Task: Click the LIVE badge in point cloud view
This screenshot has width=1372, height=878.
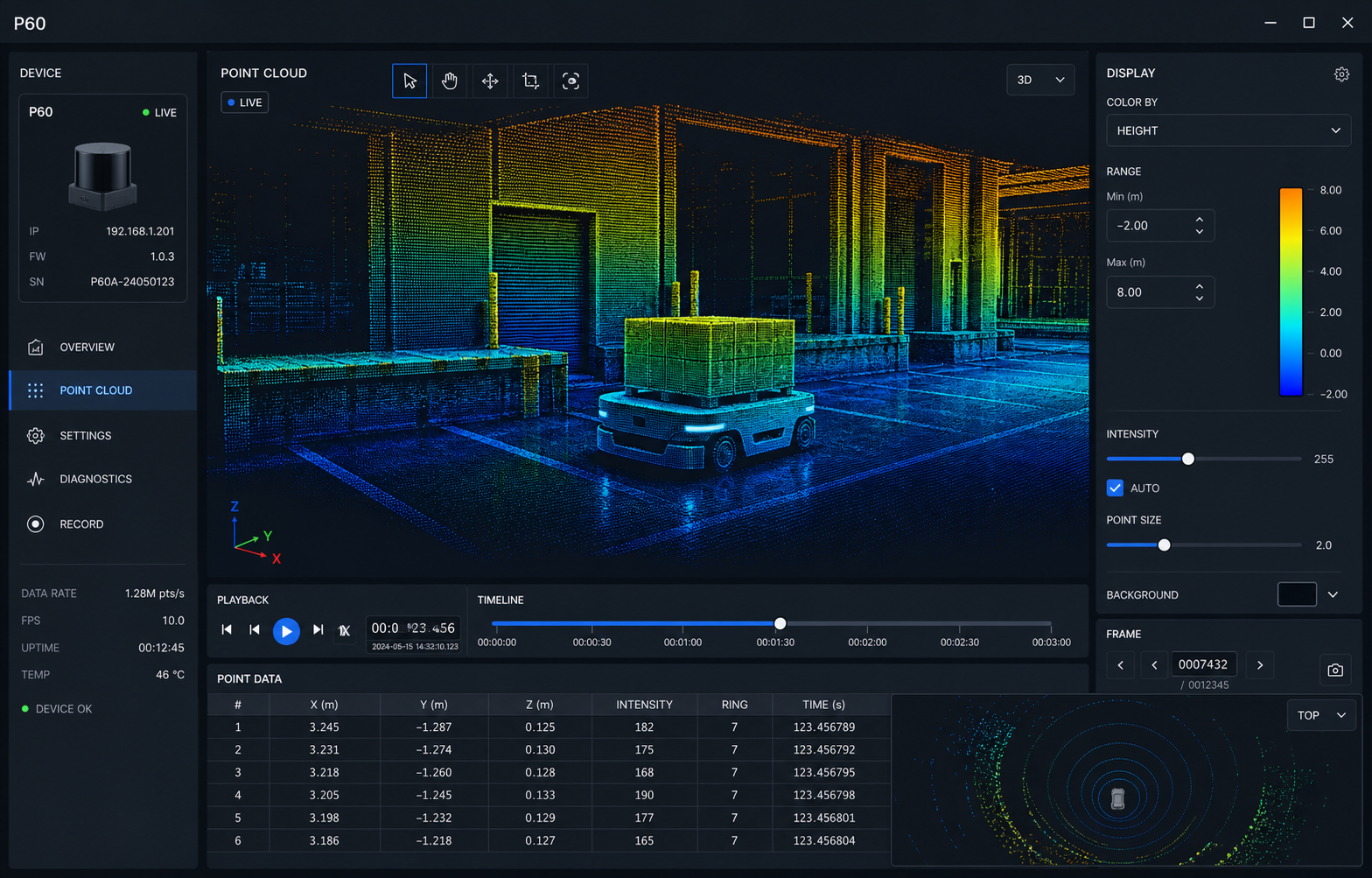Action: tap(245, 102)
